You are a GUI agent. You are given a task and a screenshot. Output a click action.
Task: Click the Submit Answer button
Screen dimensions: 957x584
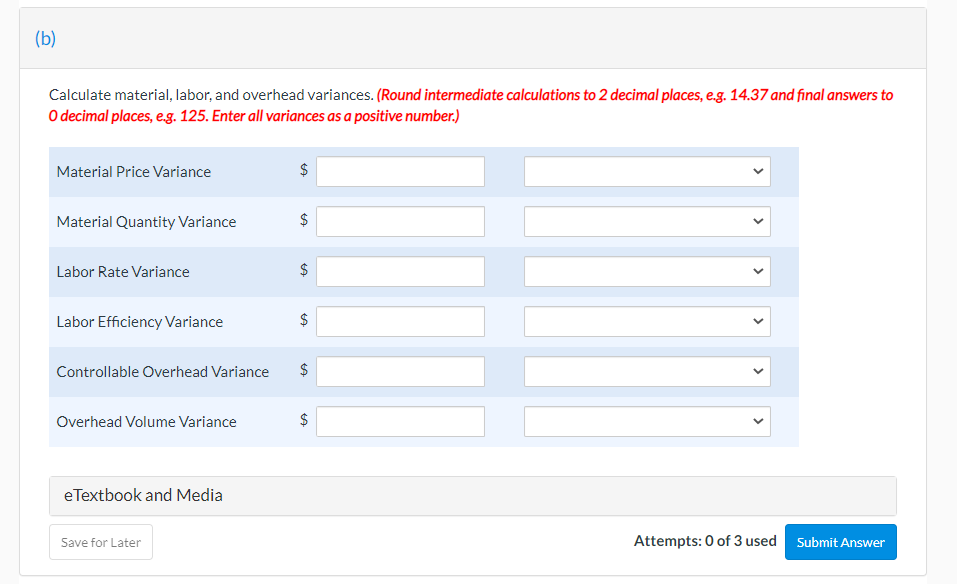[840, 542]
